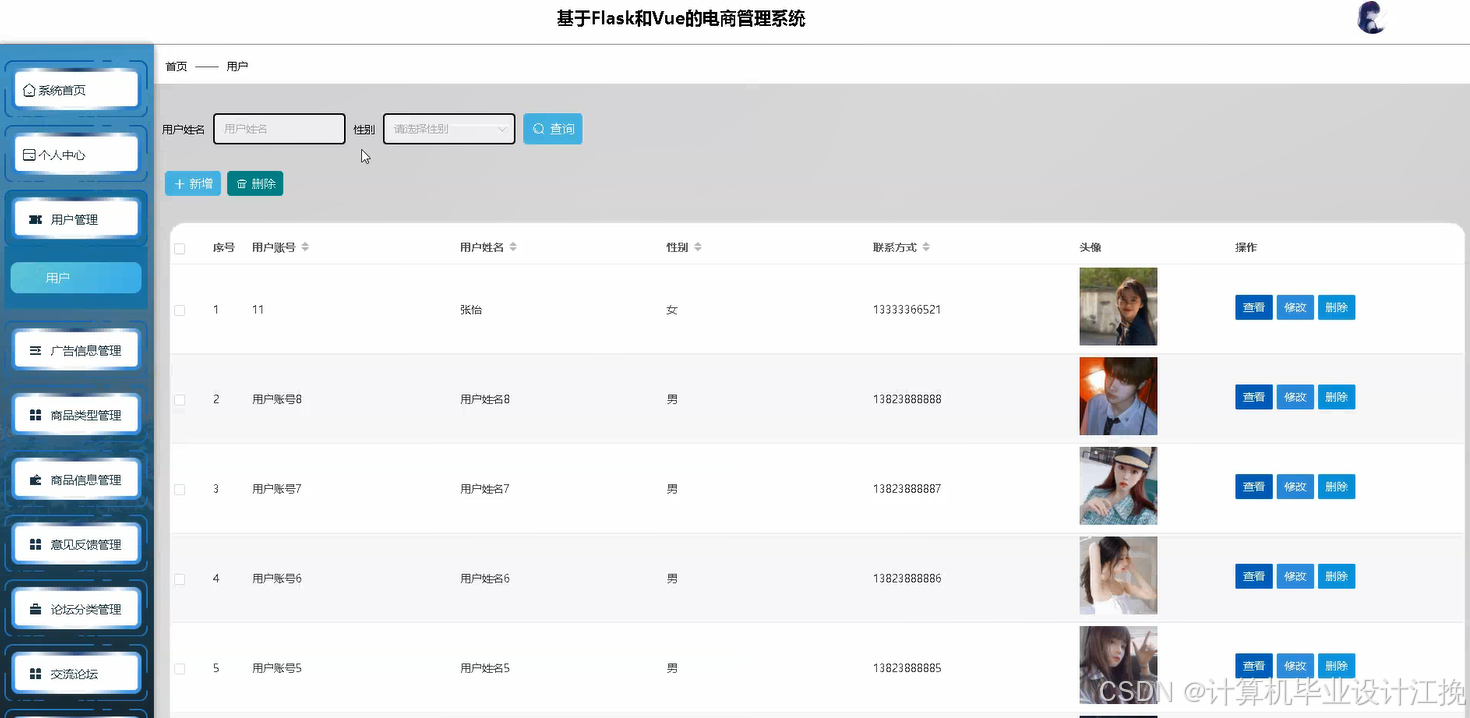Click 修改 for user 张怡

pyautogui.click(x=1295, y=308)
